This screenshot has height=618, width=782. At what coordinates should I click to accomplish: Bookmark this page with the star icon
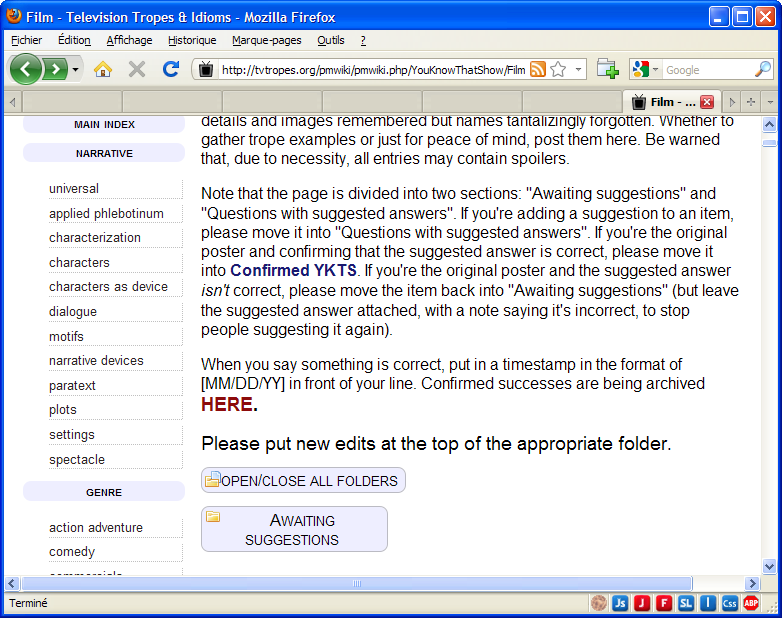(x=558, y=70)
